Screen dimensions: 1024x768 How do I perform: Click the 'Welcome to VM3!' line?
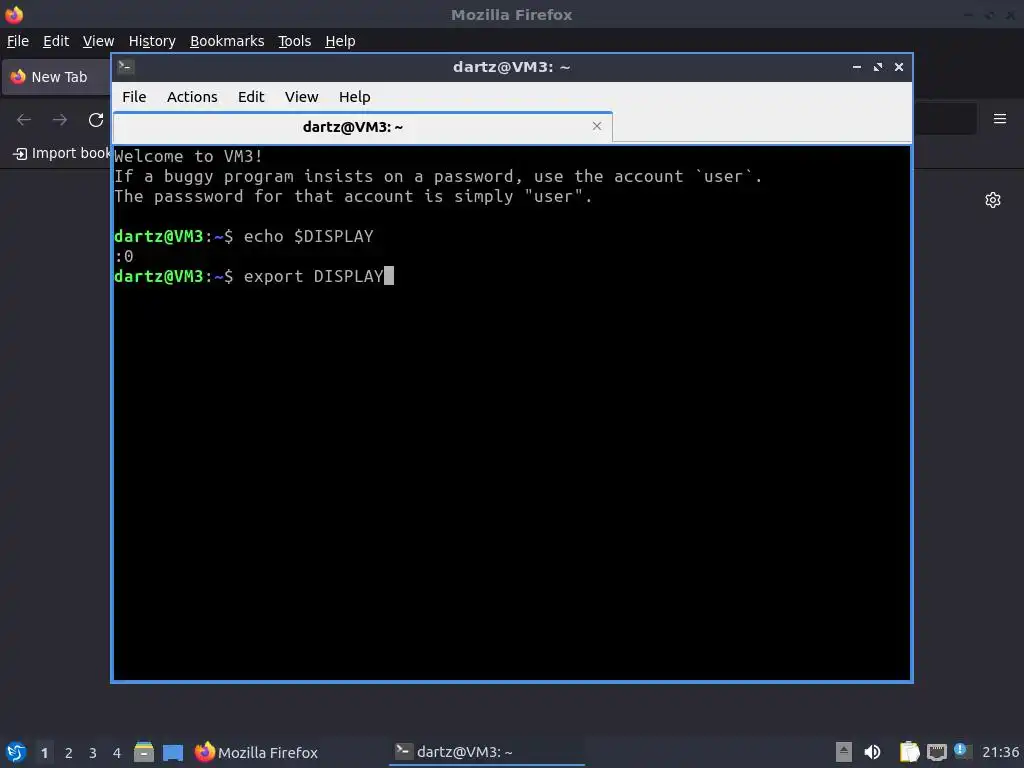point(188,156)
